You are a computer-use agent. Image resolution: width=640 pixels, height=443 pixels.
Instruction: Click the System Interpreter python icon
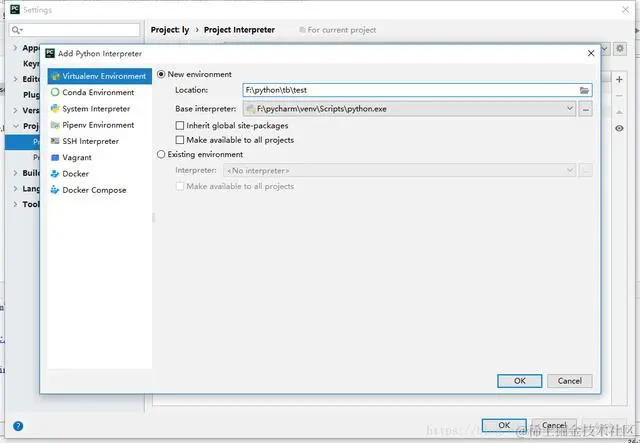coord(55,109)
